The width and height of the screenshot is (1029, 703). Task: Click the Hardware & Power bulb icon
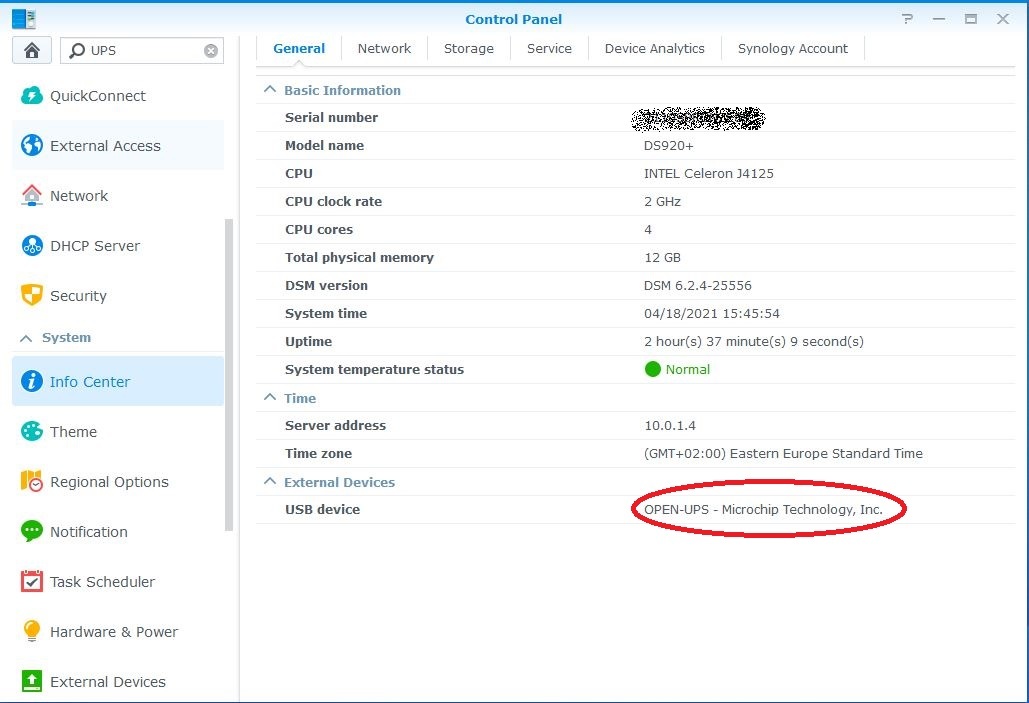[x=32, y=632]
